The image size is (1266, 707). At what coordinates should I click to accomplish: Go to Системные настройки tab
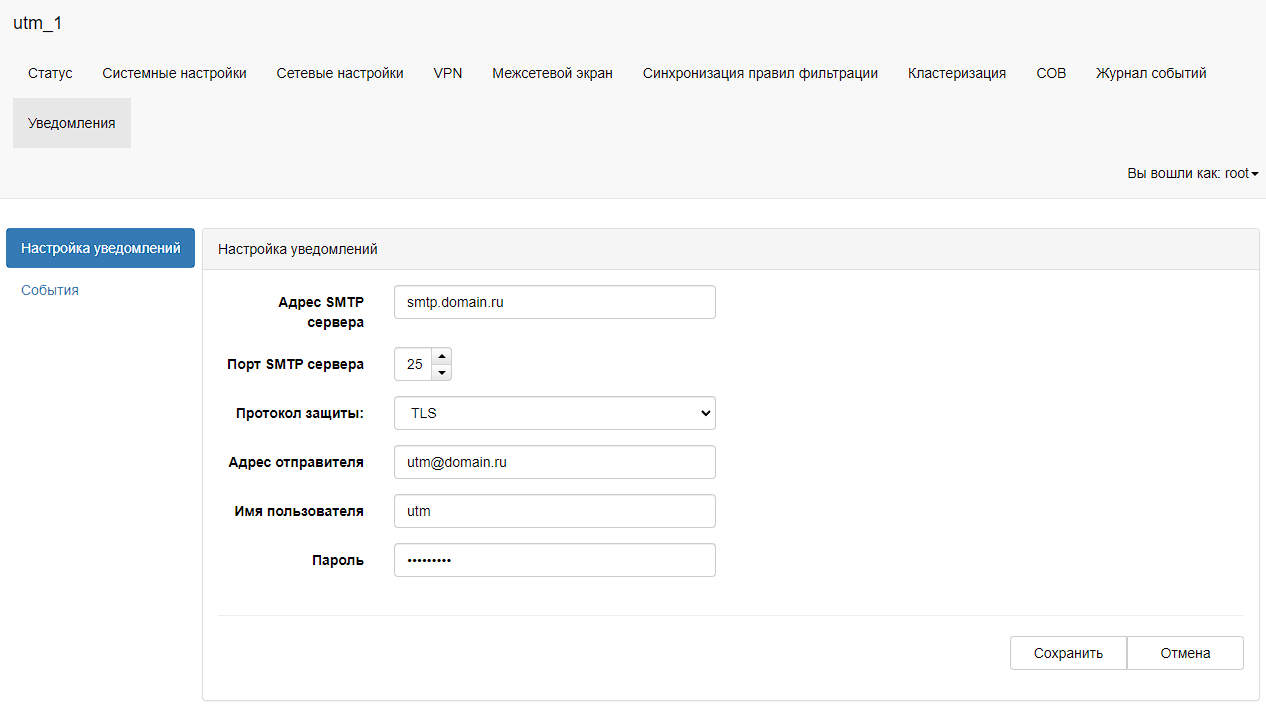click(174, 73)
